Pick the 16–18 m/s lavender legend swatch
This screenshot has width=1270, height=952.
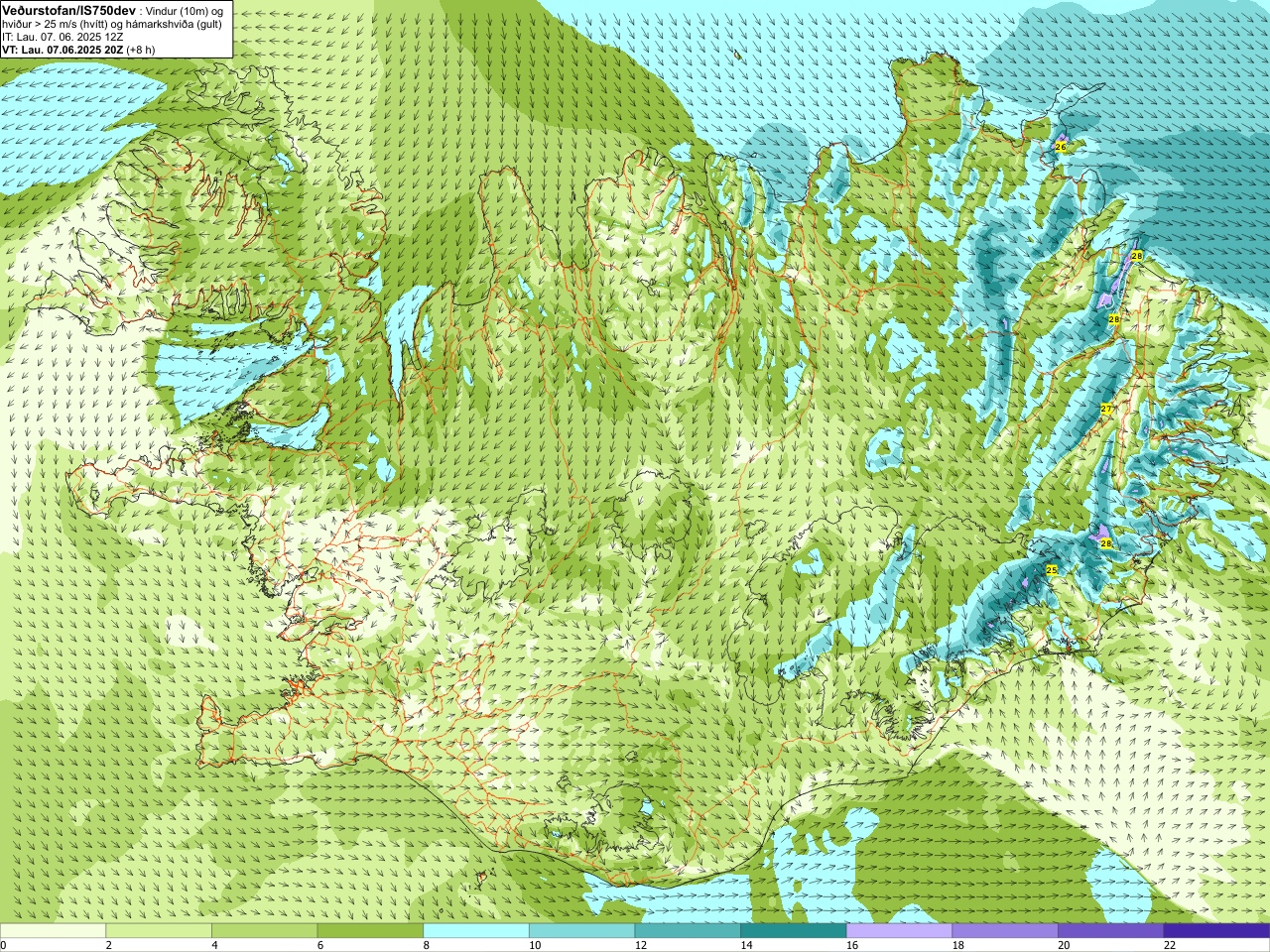pos(899,931)
